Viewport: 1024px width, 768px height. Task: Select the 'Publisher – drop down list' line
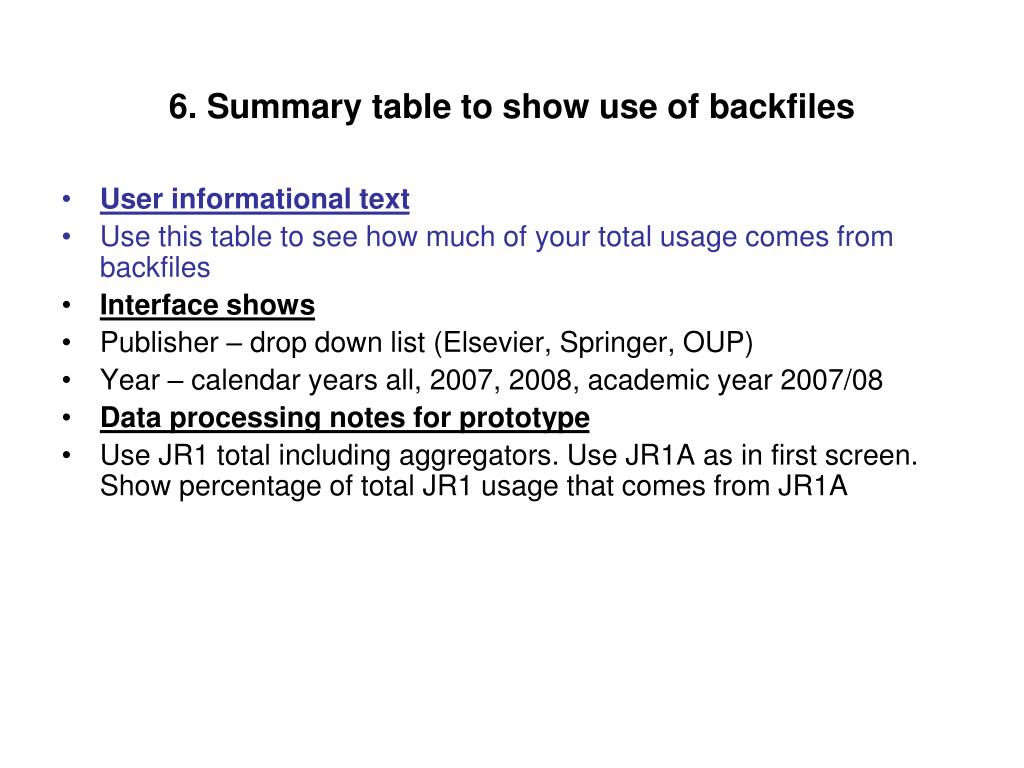click(426, 343)
